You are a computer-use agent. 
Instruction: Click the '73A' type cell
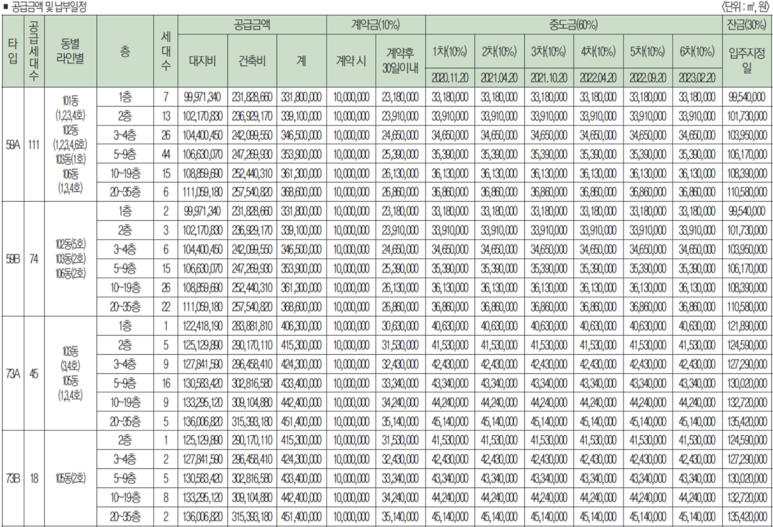[x=12, y=374]
